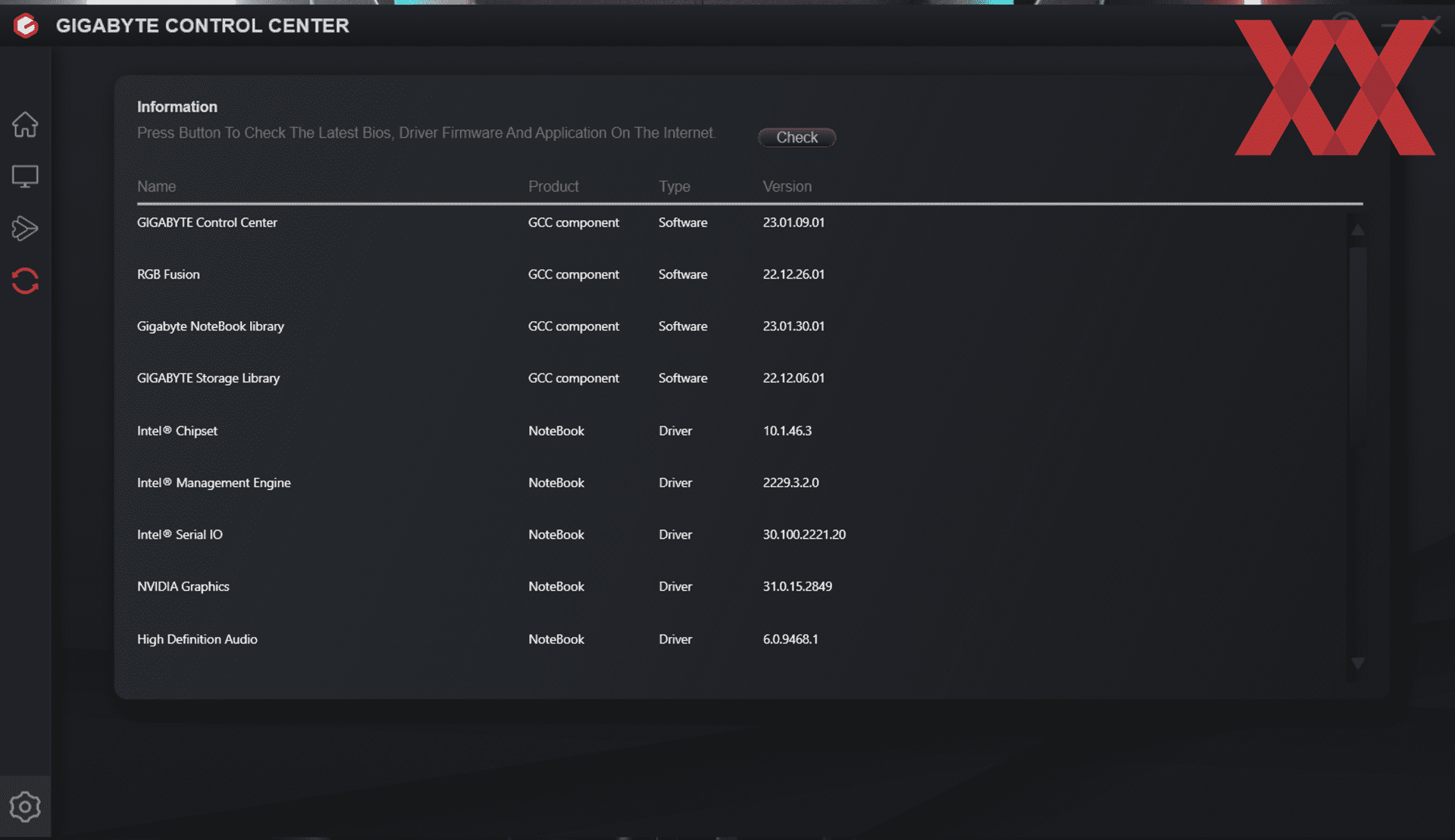Click version 30.100.2221.20
This screenshot has height=840, width=1455.
click(x=804, y=535)
